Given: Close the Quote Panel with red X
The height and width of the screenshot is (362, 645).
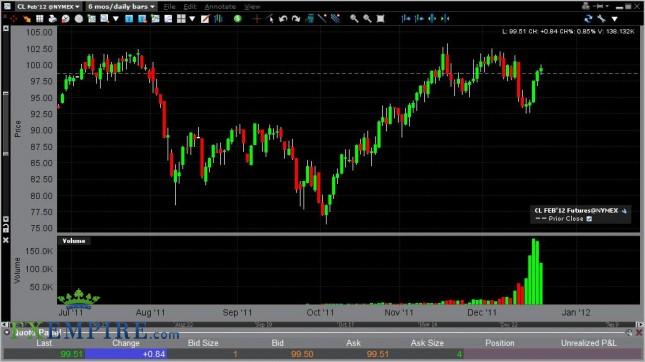Looking at the screenshot, I should pyautogui.click(x=639, y=332).
